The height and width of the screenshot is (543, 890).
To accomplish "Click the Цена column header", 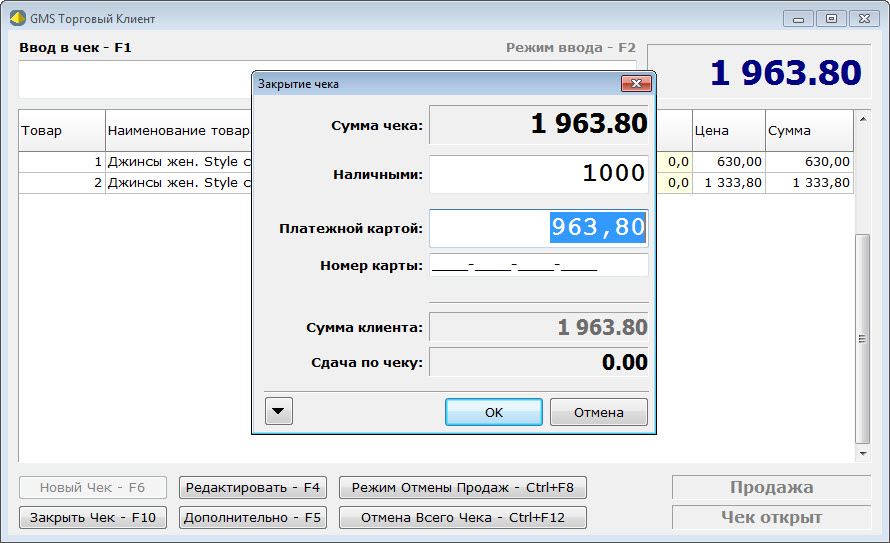I will pyautogui.click(x=728, y=130).
